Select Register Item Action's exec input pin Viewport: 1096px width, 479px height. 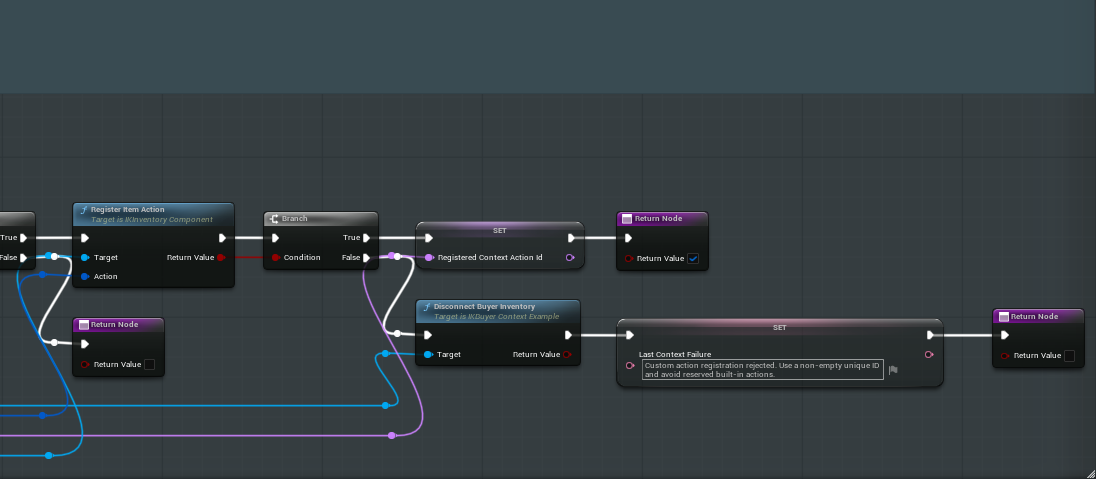click(x=85, y=238)
